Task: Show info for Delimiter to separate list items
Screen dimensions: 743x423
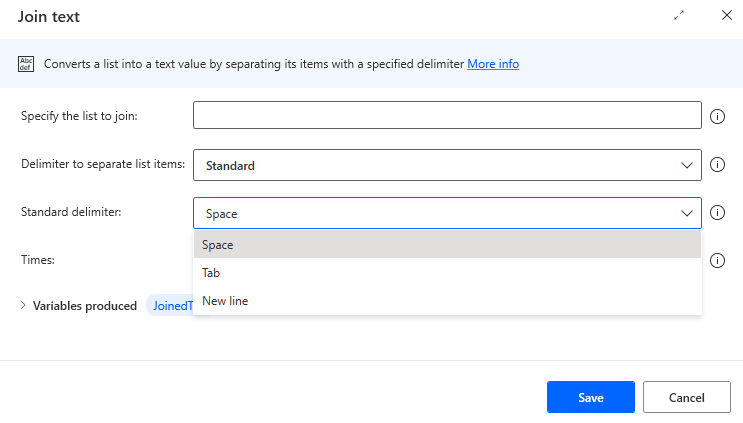Action: (x=717, y=164)
